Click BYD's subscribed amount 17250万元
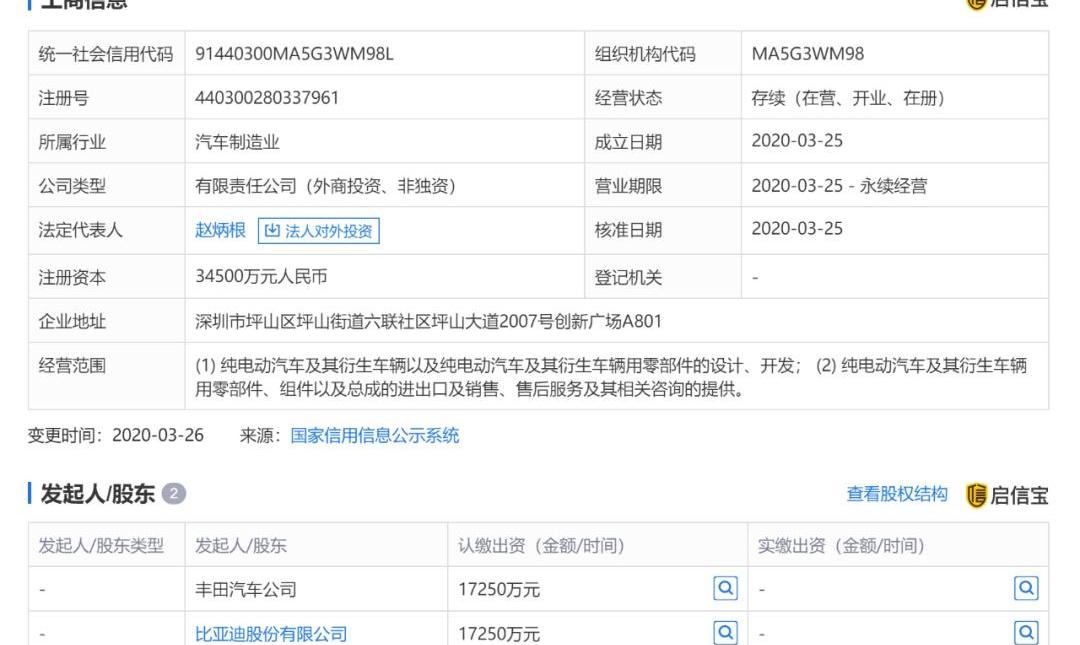The width and height of the screenshot is (1080, 645). tap(499, 634)
